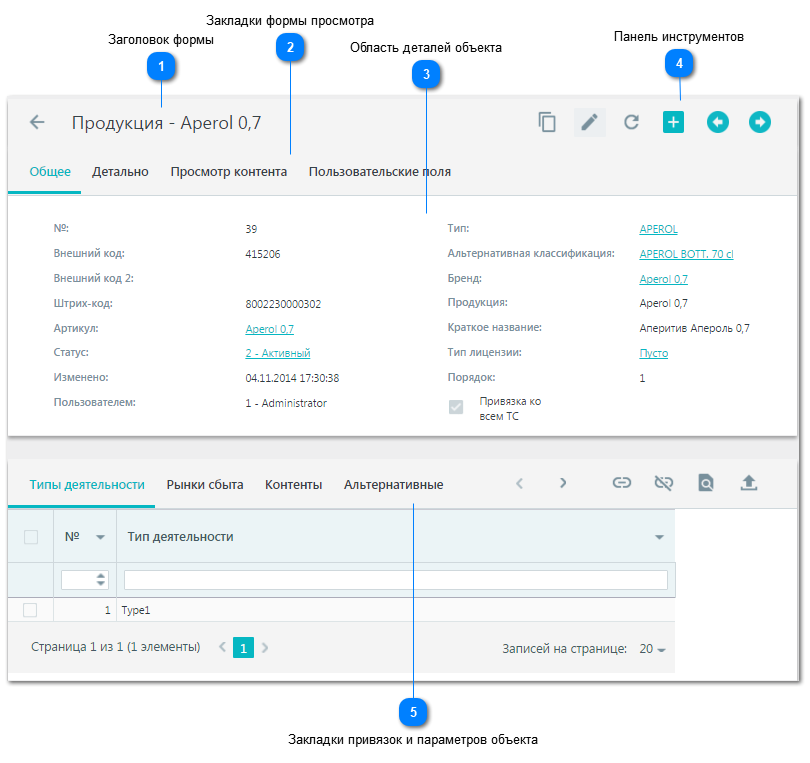Adjust the № filter number stepper
This screenshot has height=763, width=810.
tap(101, 580)
